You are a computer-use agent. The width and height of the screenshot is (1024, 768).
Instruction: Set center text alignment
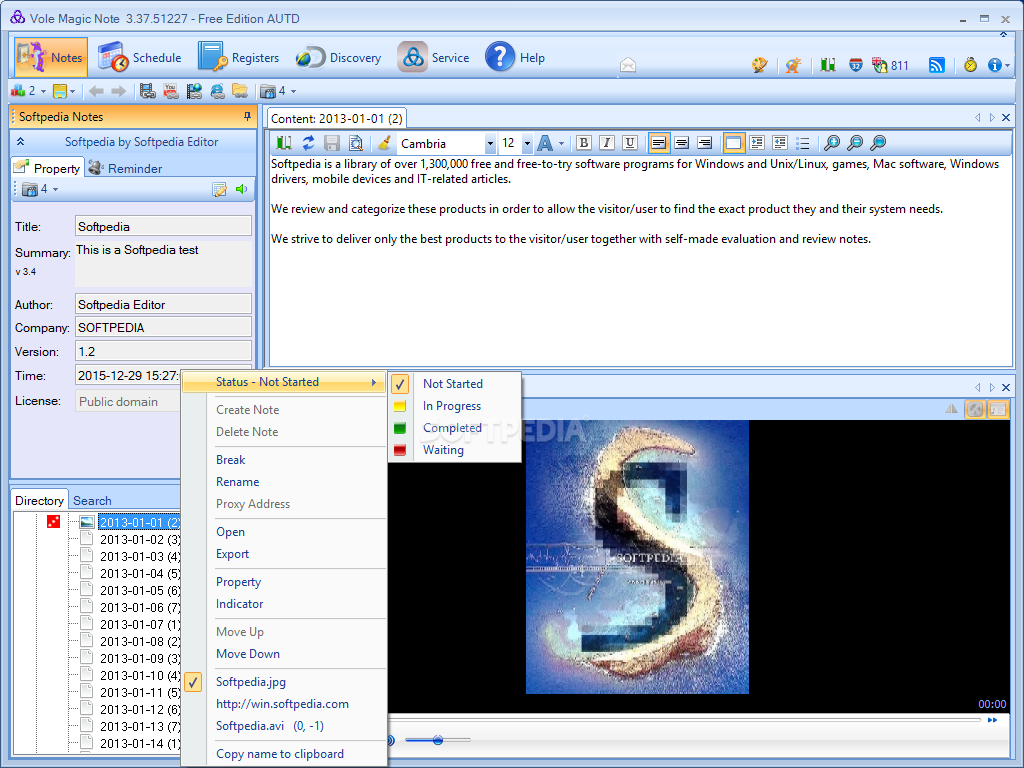tap(681, 142)
